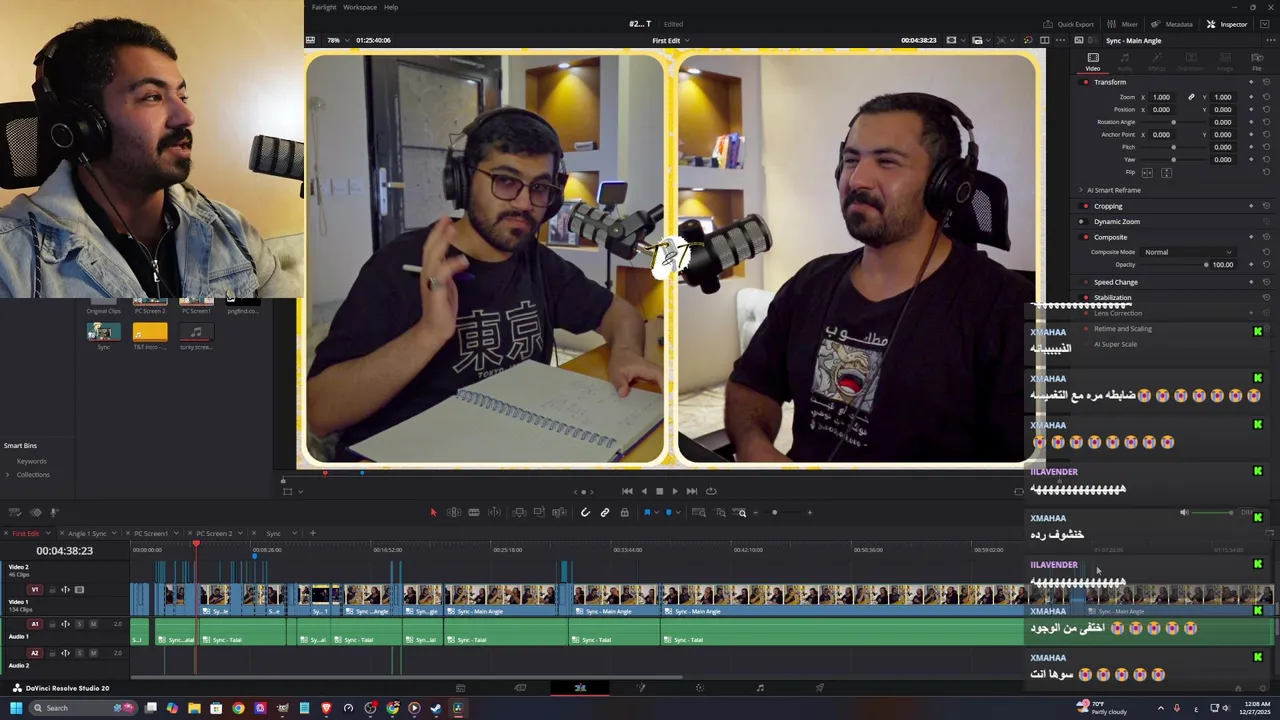Image resolution: width=1280 pixels, height=720 pixels.
Task: Select the trim edit tool
Action: point(454,512)
